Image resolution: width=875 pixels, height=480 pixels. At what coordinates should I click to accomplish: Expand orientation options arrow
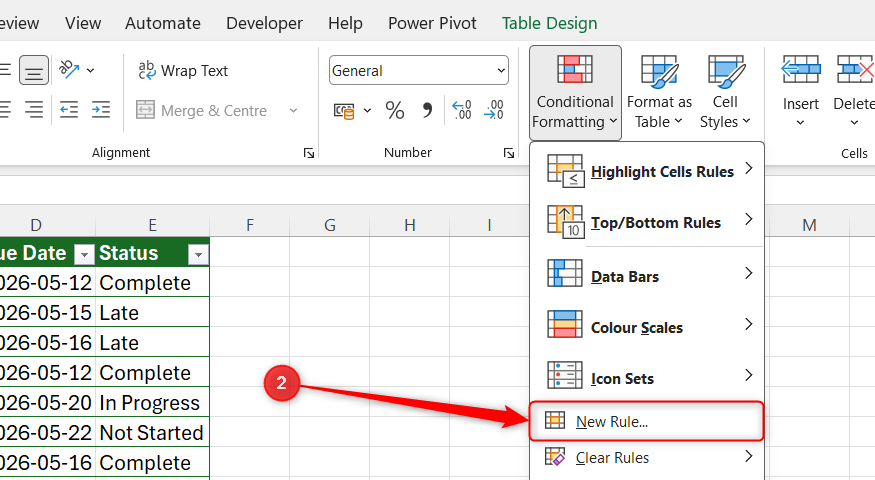tap(90, 70)
